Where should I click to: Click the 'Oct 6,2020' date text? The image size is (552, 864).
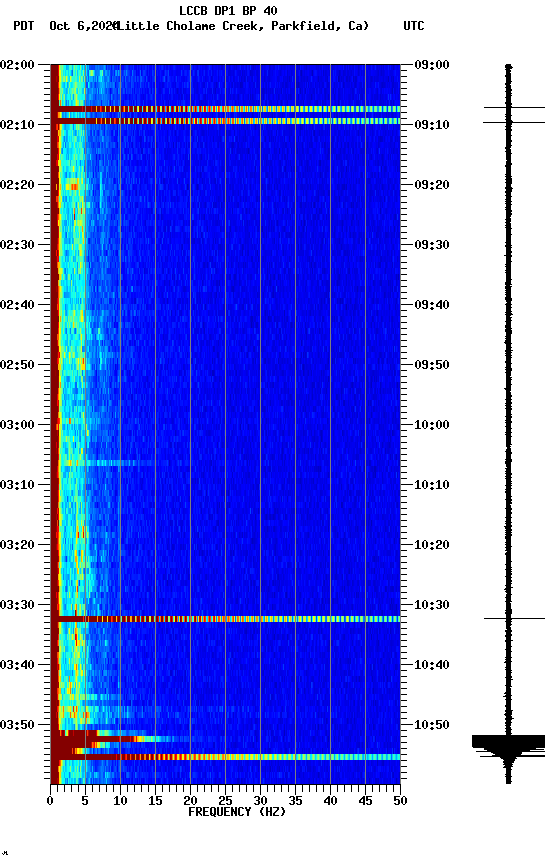[84, 26]
